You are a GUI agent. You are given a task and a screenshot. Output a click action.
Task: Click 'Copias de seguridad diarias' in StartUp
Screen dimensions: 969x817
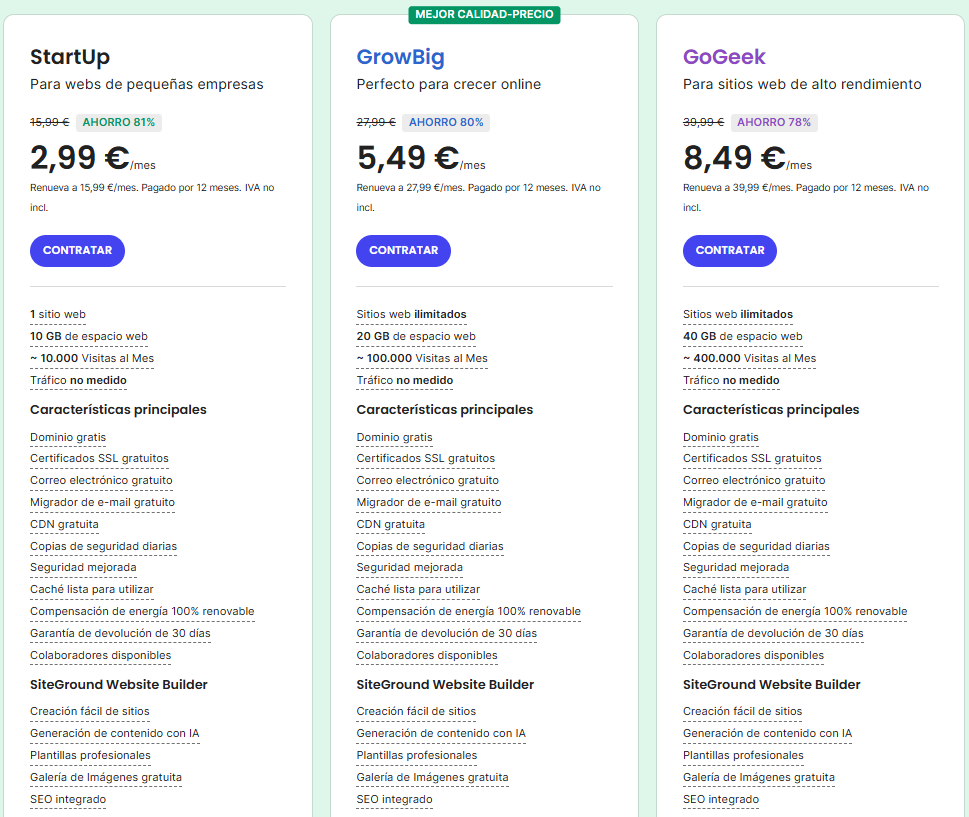tap(103, 547)
